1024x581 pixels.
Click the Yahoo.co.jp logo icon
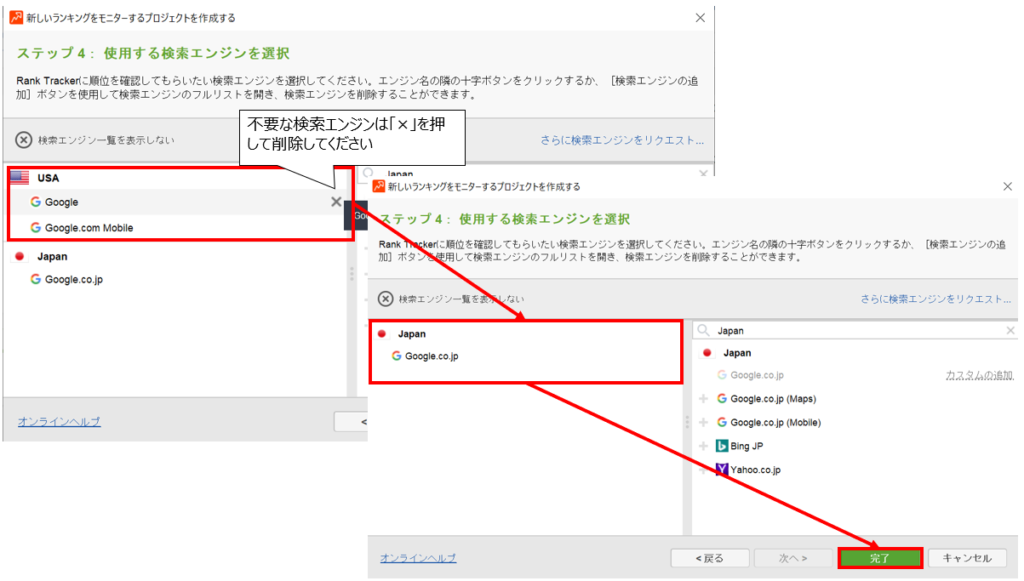[x=722, y=469]
